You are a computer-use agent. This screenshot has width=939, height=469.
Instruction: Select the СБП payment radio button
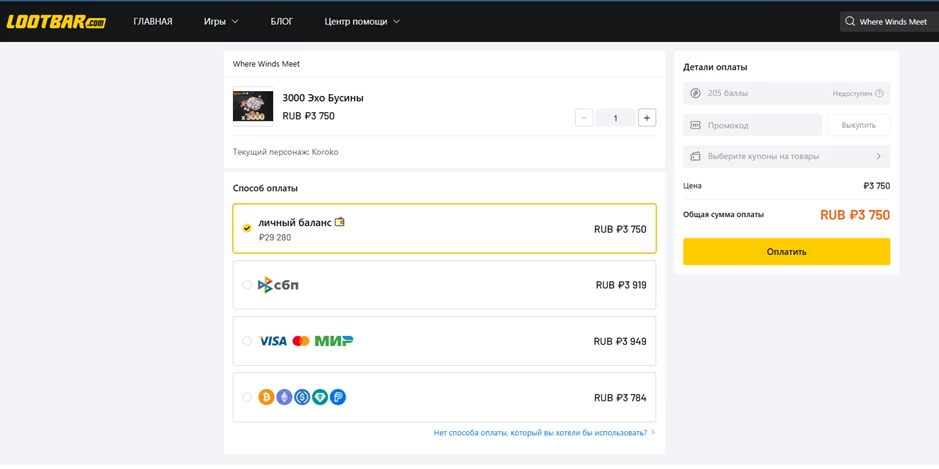point(247,285)
